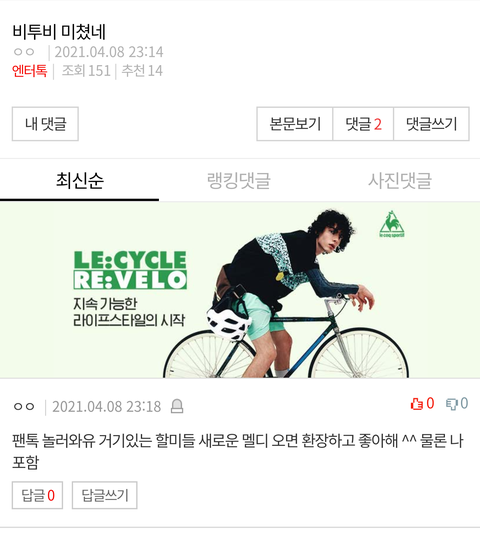Expand replies with 답글 0
This screenshot has width=480, height=533.
point(37,495)
